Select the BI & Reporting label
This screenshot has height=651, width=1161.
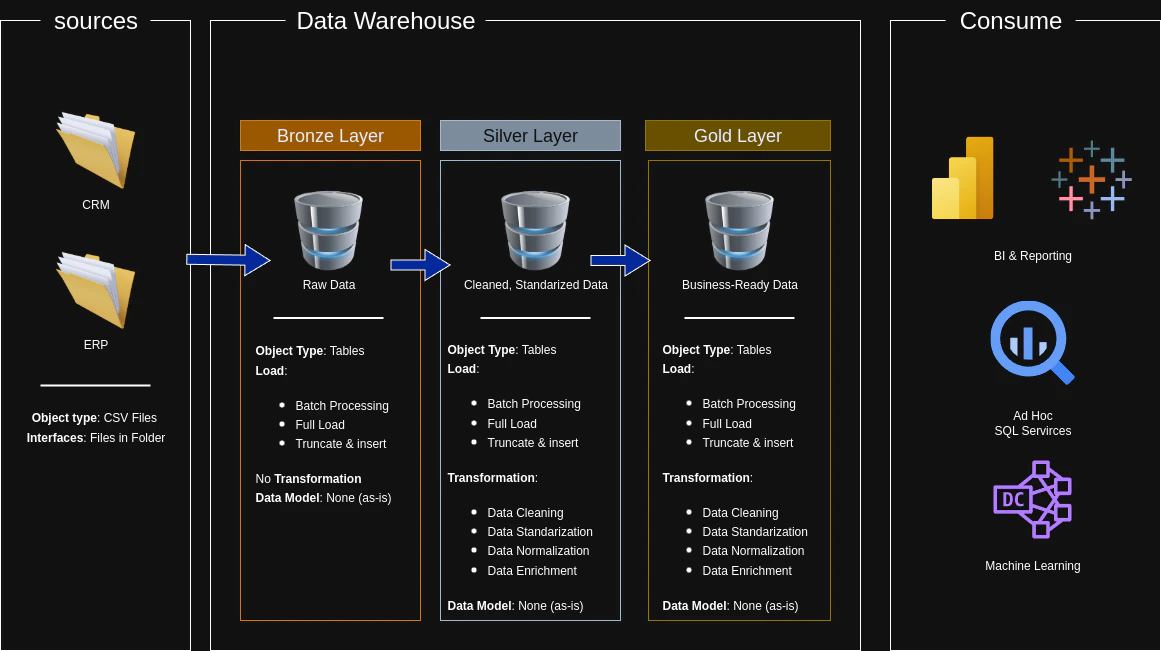[x=1032, y=256]
